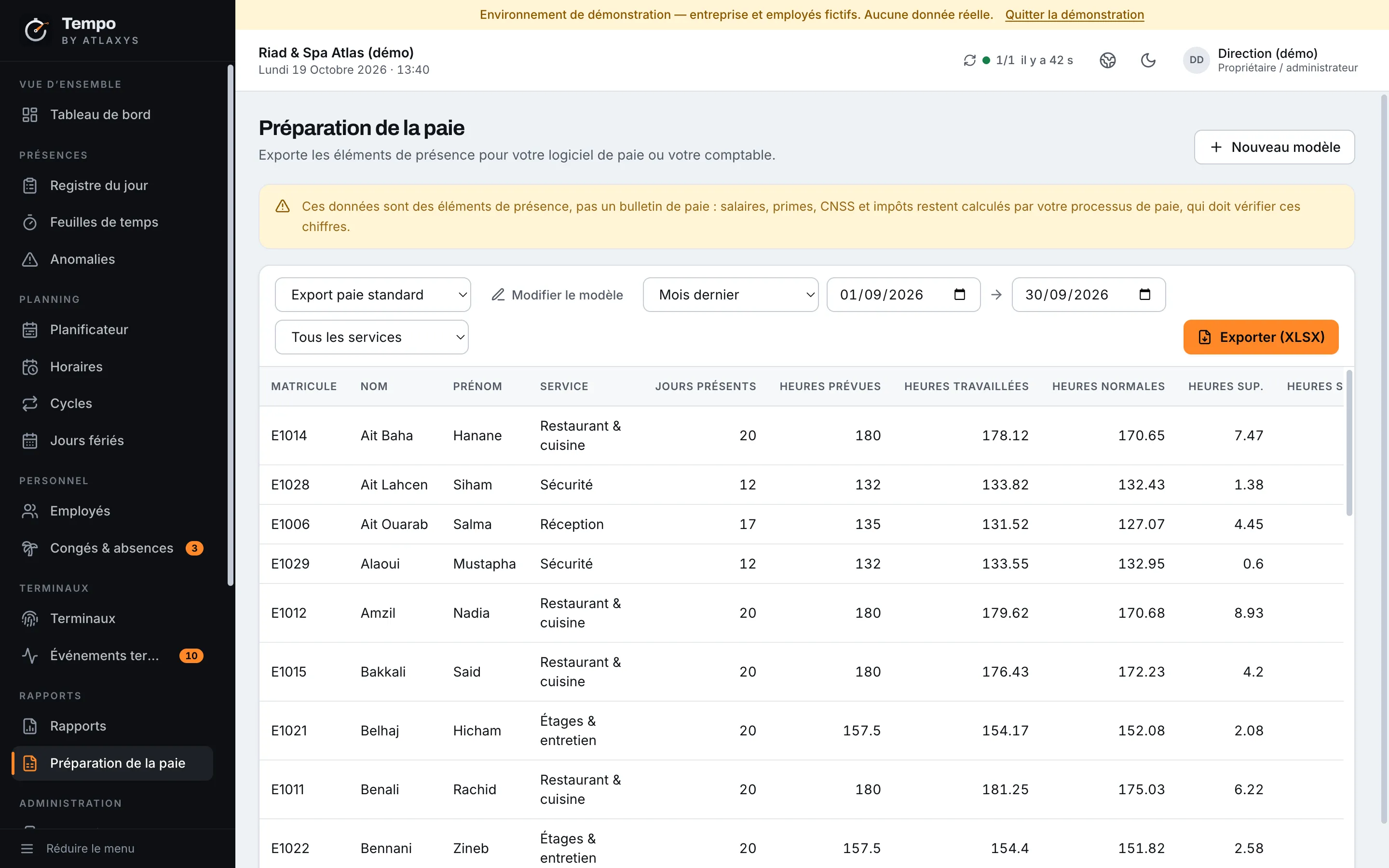This screenshot has width=1389, height=868.
Task: Click the table's vertical scrollbar
Action: pyautogui.click(x=1349, y=443)
